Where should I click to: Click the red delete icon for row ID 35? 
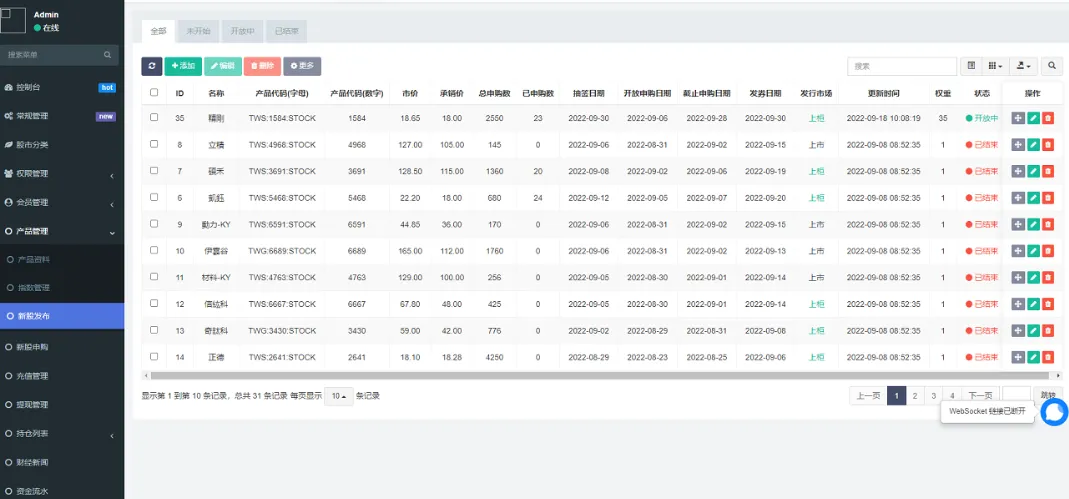pos(1048,118)
